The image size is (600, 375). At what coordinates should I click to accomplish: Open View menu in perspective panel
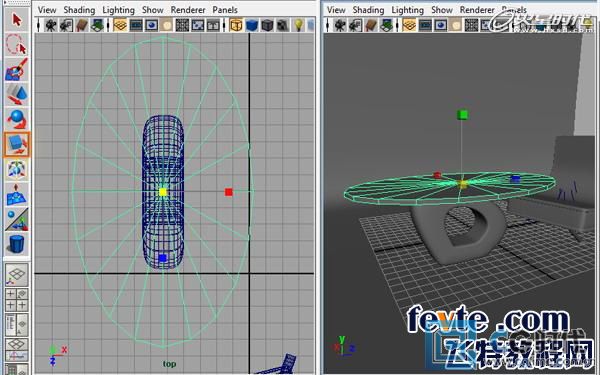[336, 10]
